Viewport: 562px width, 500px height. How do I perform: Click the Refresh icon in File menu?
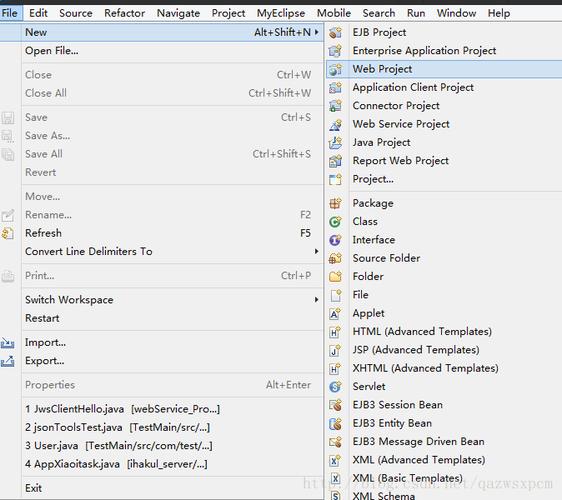point(8,233)
